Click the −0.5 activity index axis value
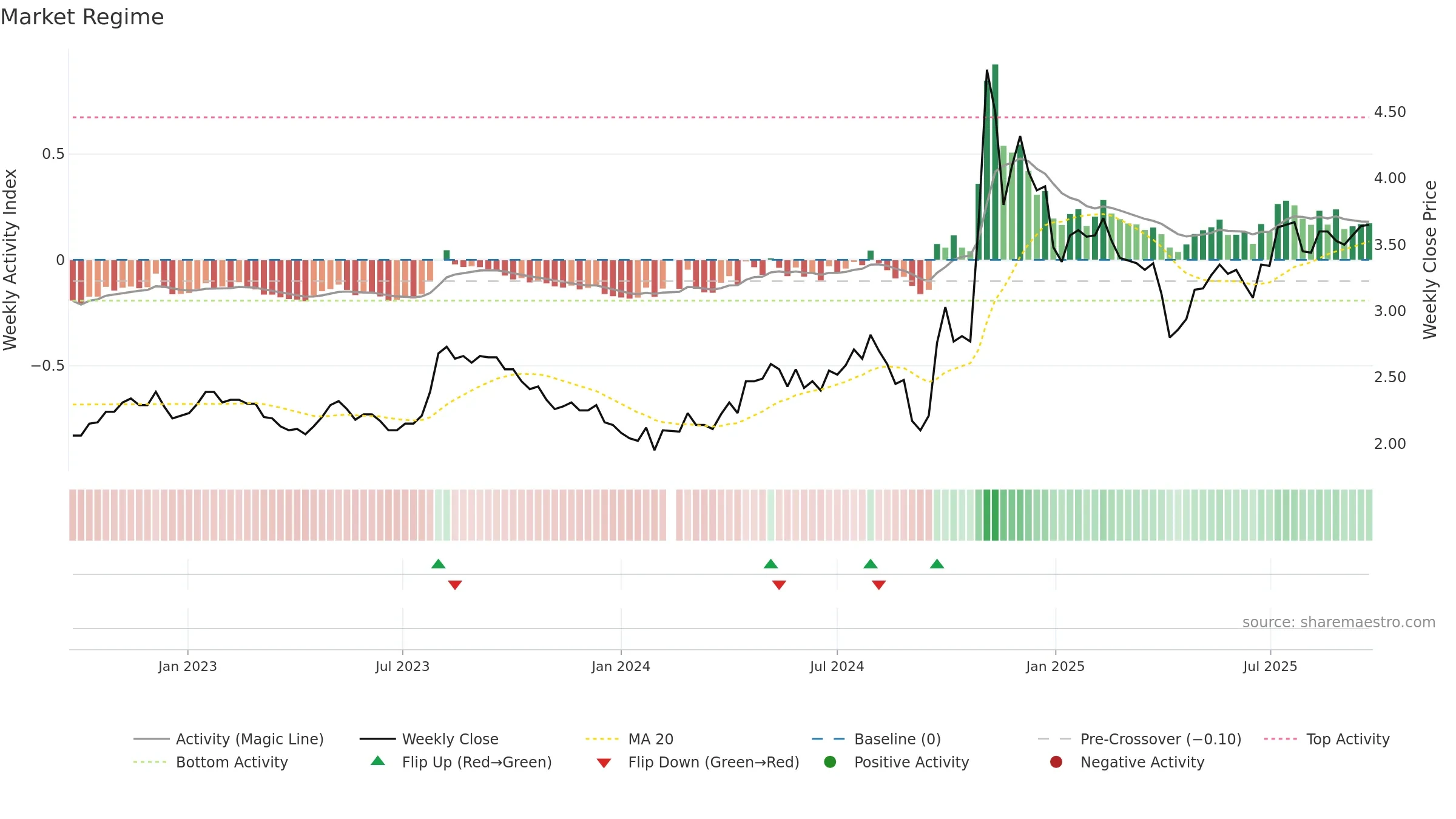The image size is (1456, 819). click(x=47, y=366)
